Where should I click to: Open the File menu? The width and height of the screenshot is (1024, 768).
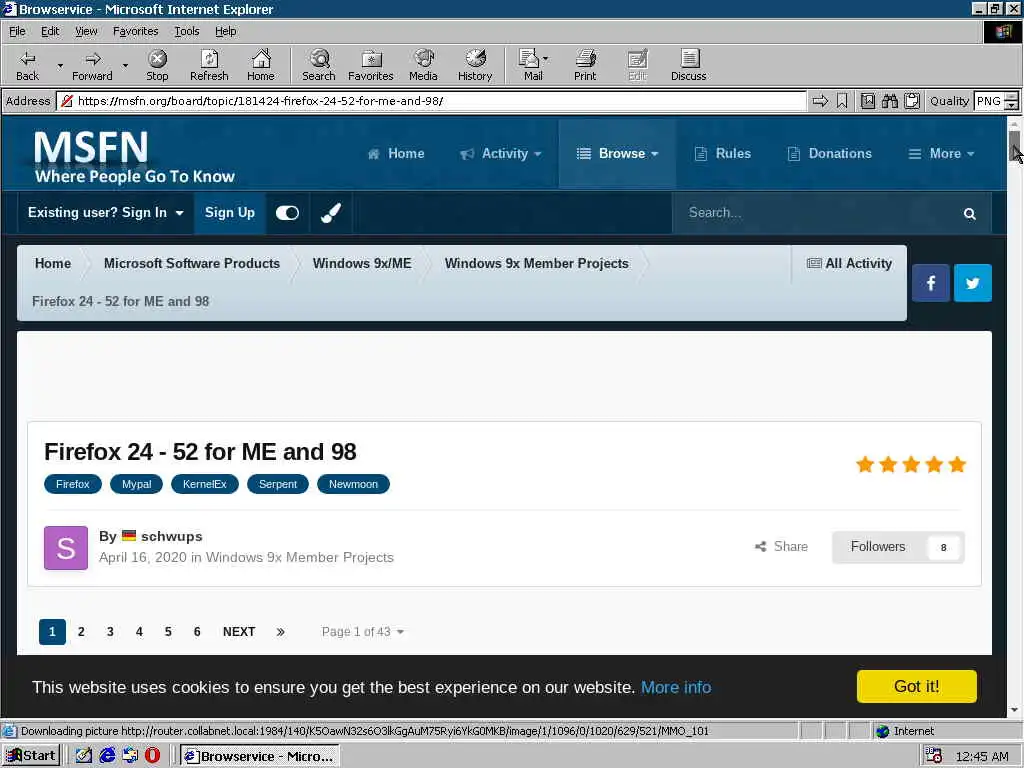(17, 31)
